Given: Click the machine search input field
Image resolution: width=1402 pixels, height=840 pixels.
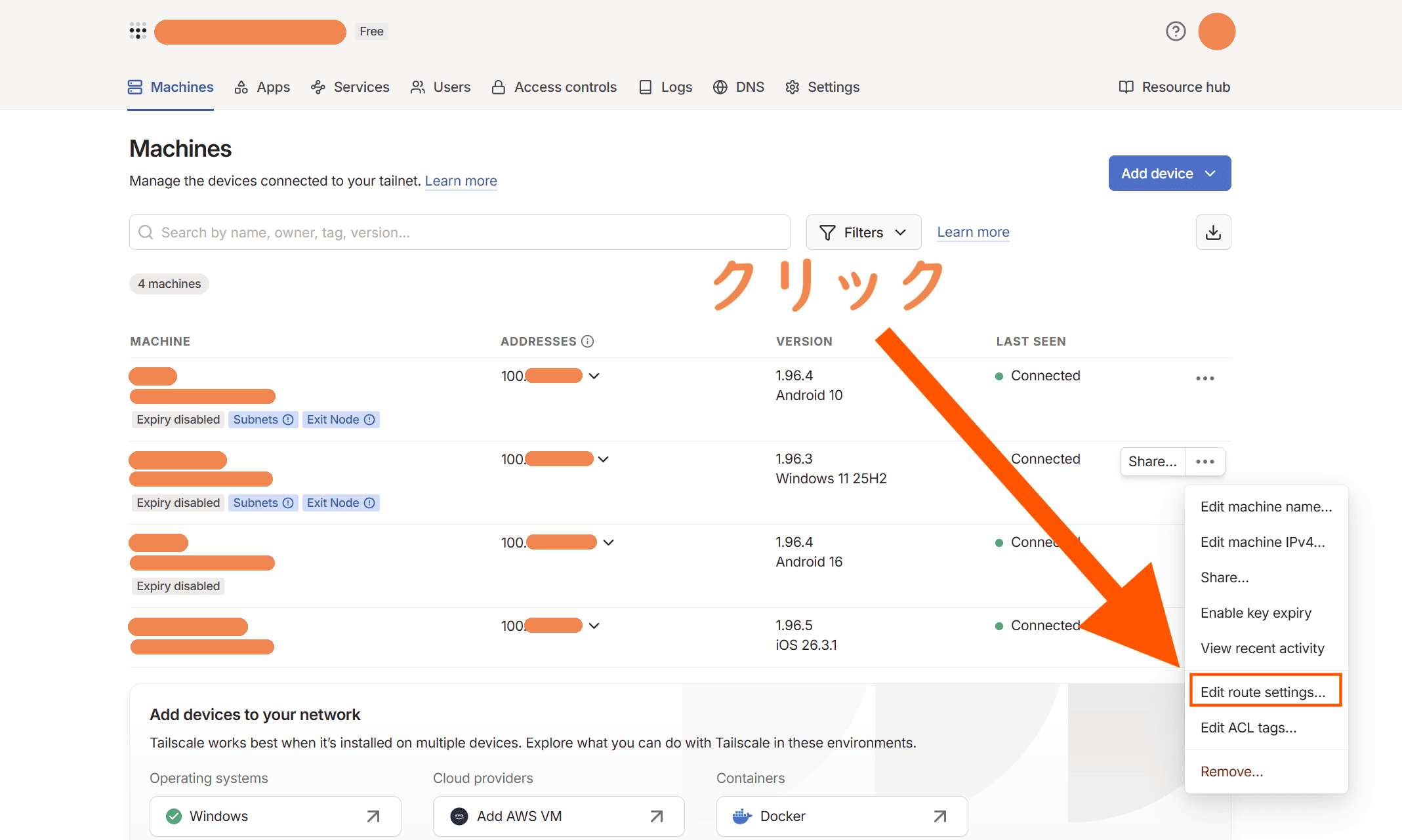Looking at the screenshot, I should point(459,232).
